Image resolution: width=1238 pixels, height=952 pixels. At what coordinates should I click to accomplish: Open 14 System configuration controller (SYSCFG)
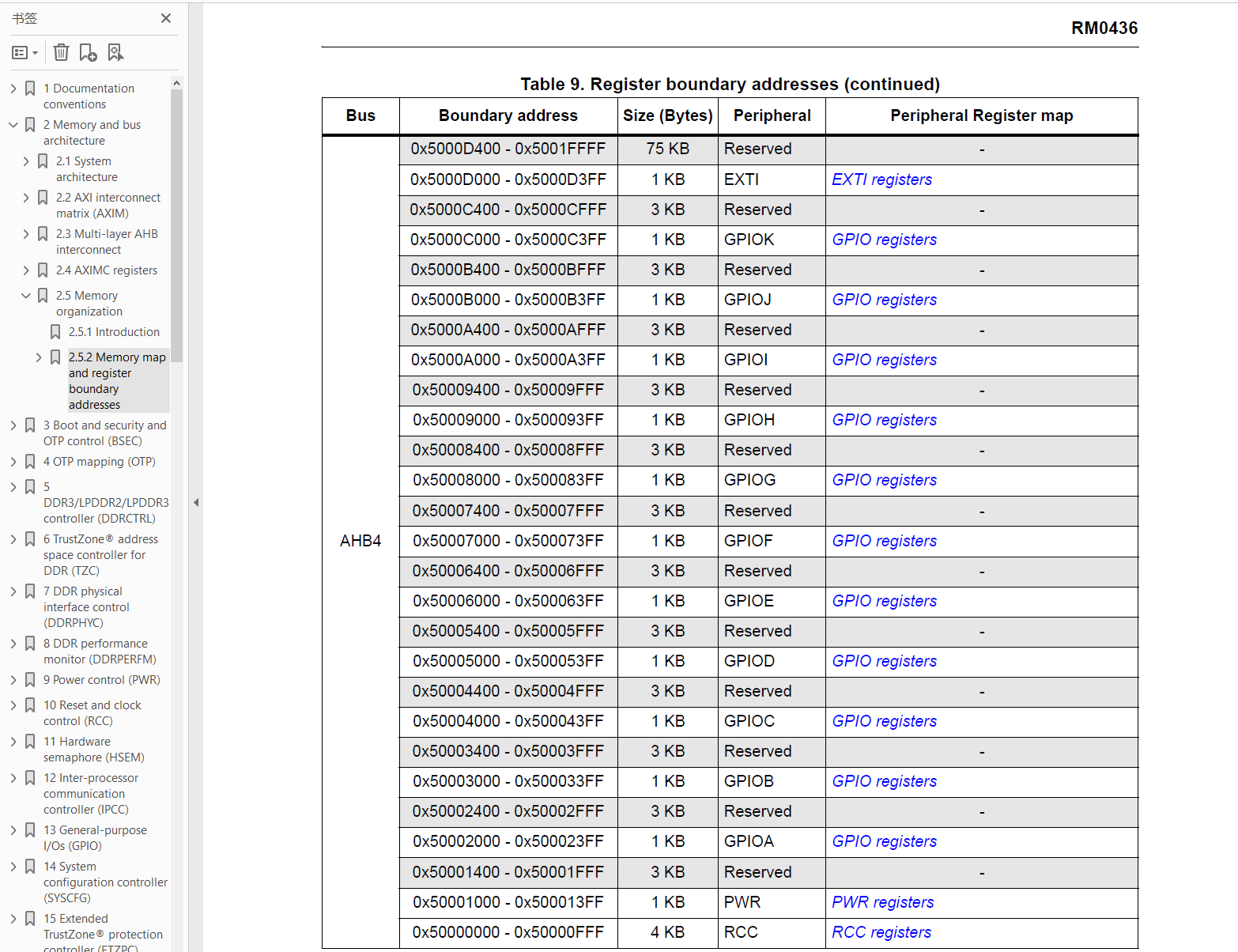[105, 882]
